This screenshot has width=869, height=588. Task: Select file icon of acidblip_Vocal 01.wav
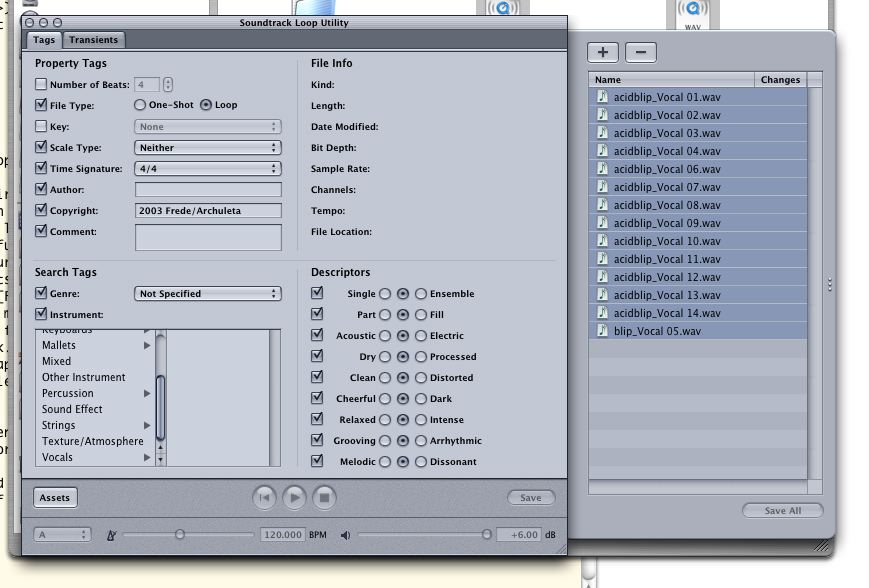tap(602, 96)
